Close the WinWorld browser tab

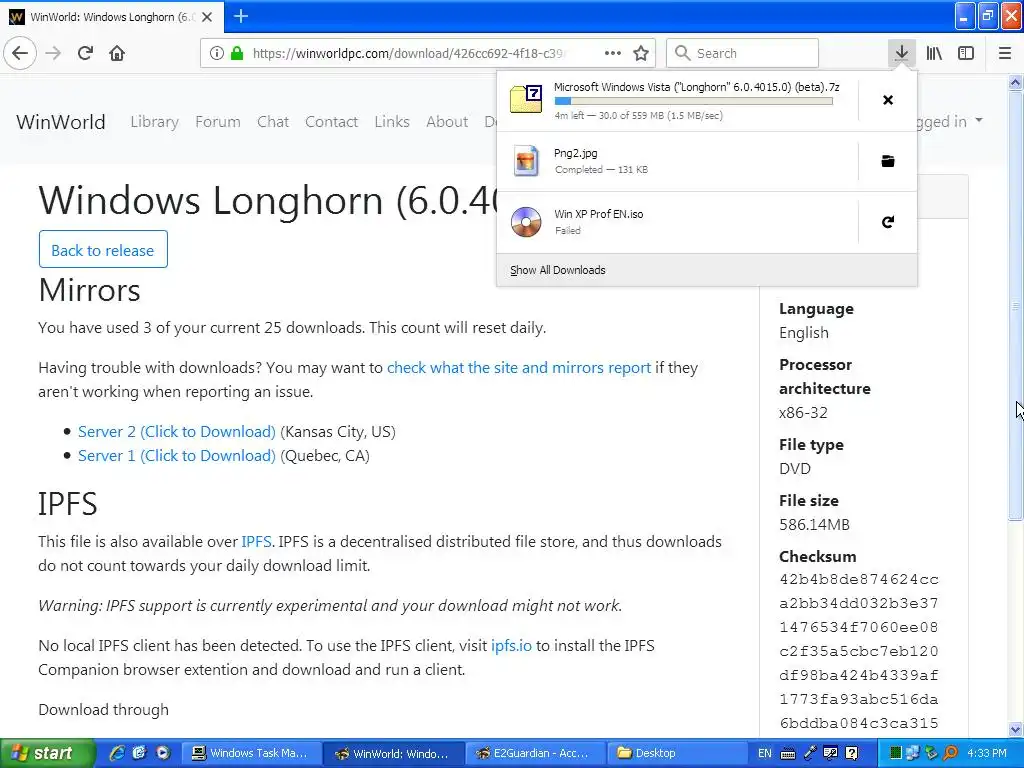coord(207,17)
